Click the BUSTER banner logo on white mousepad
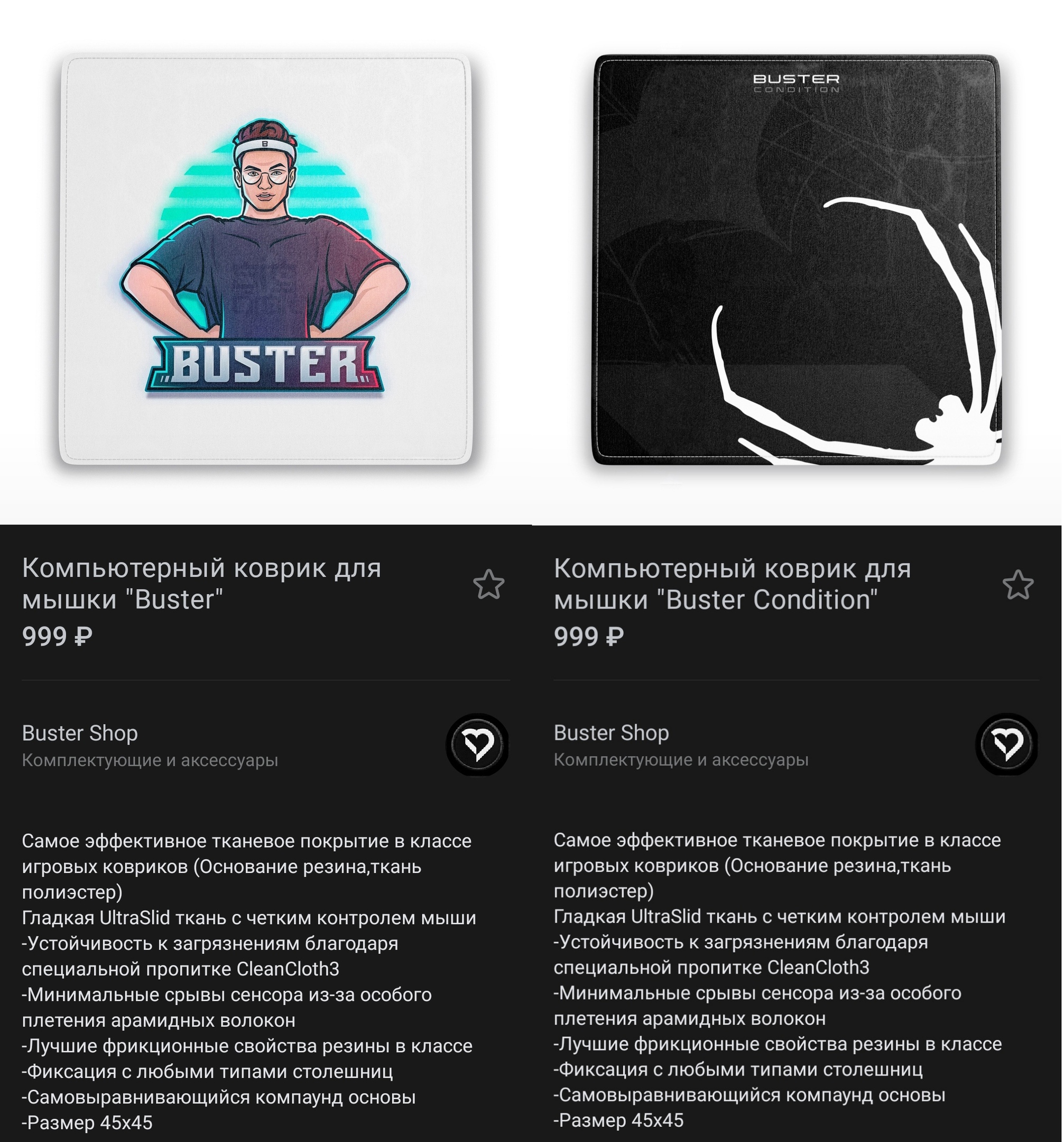The width and height of the screenshot is (1064, 1142). [x=264, y=365]
